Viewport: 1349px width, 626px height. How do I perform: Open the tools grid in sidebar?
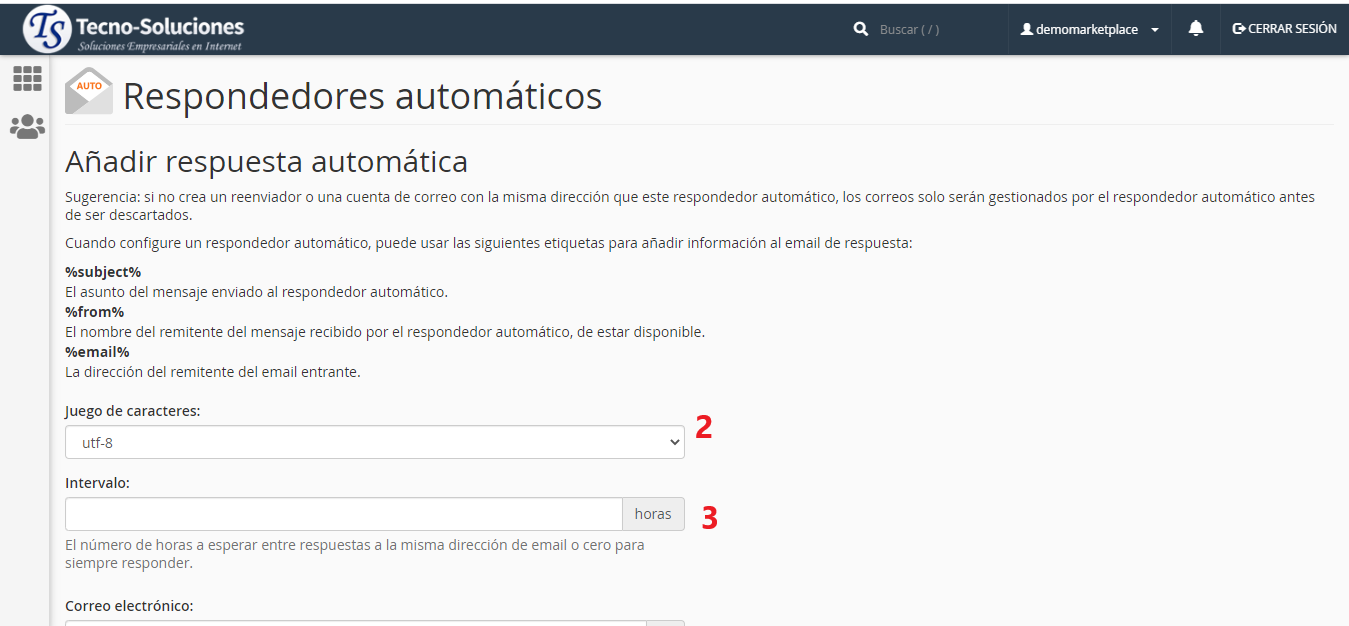pos(27,79)
